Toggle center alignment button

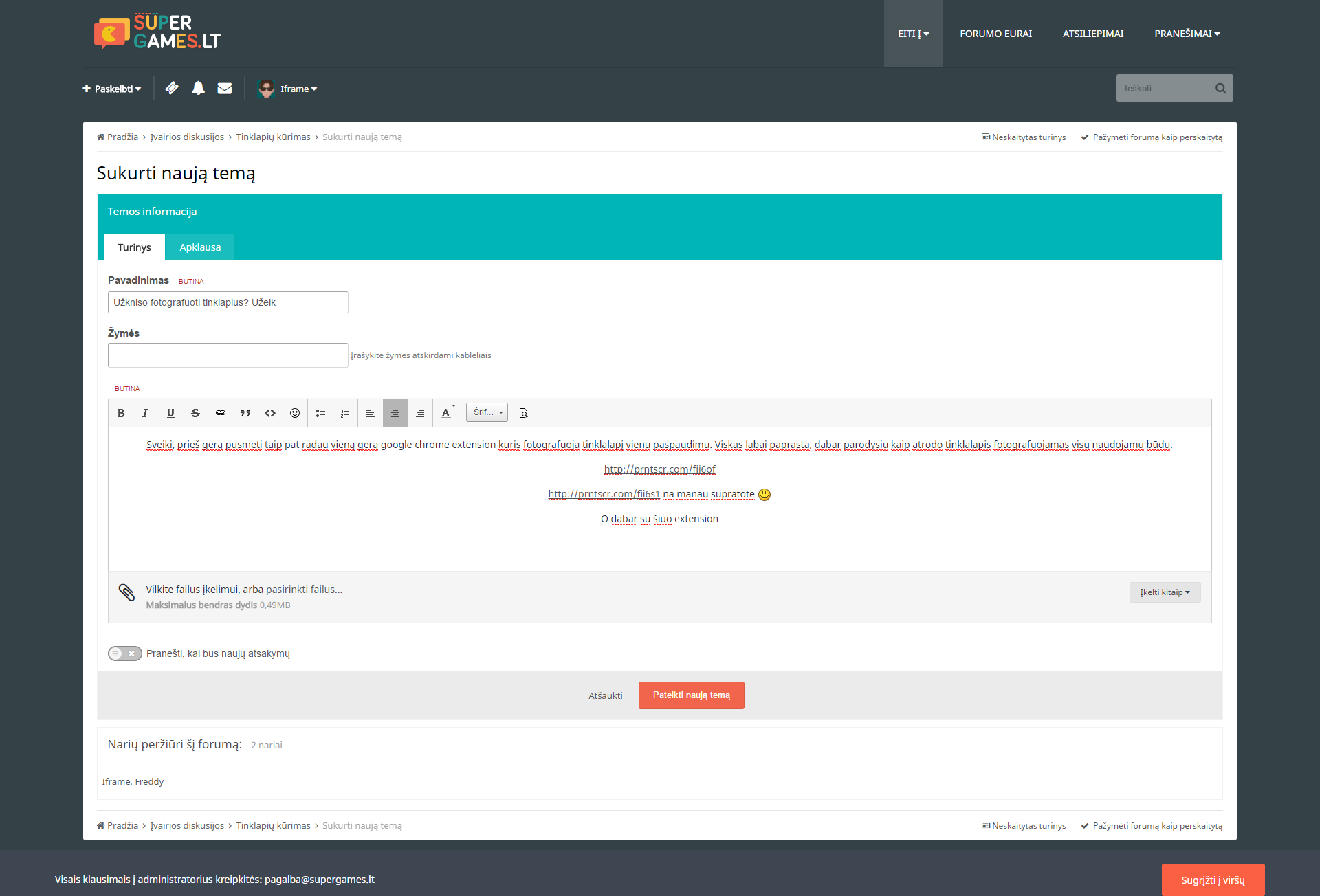click(x=395, y=413)
